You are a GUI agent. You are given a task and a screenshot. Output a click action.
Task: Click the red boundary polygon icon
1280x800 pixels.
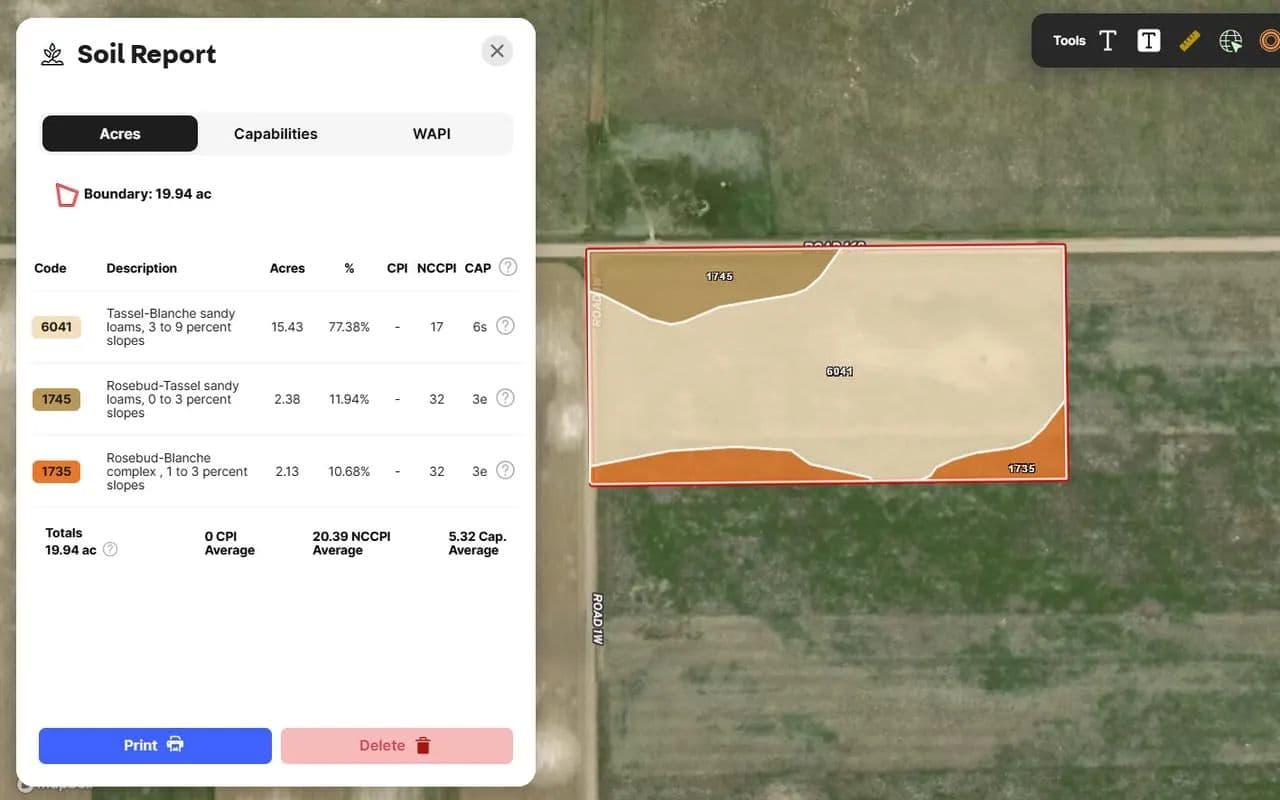click(66, 195)
